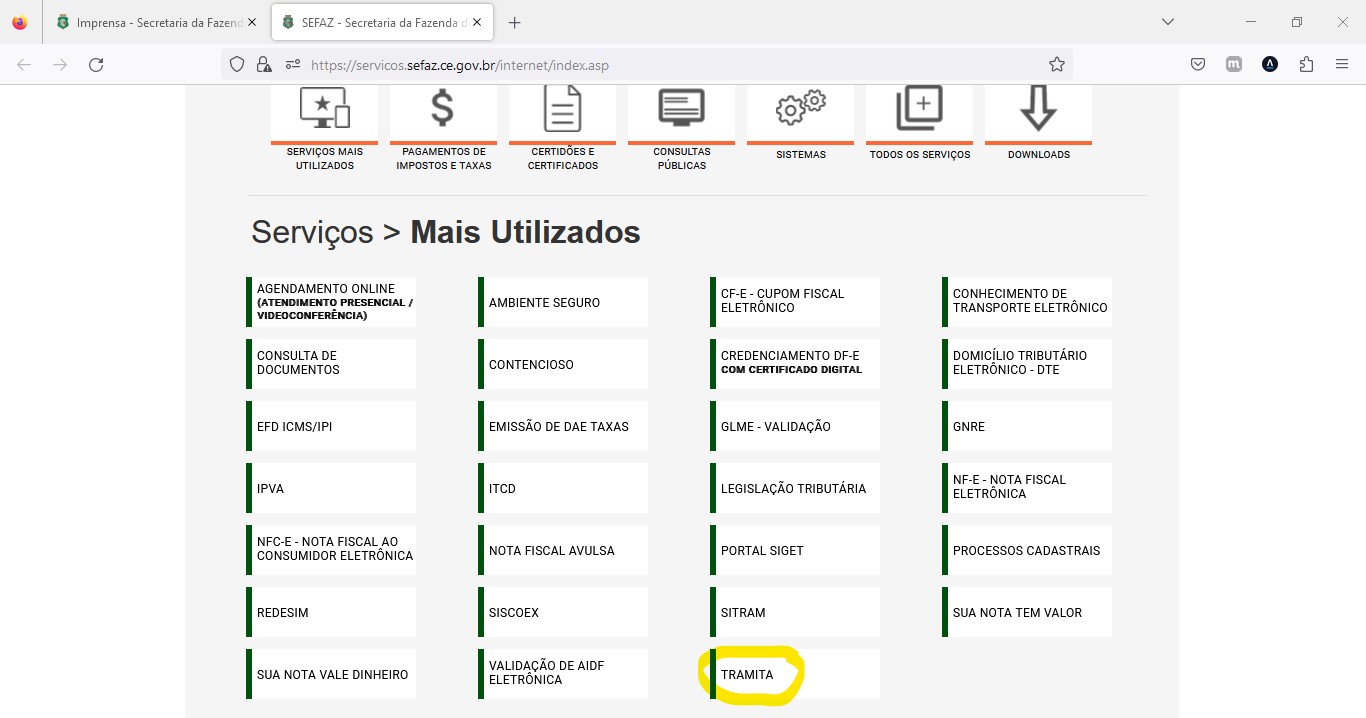Open the Consultas Públicas monitor icon
This screenshot has height=718, width=1366.
tap(681, 108)
